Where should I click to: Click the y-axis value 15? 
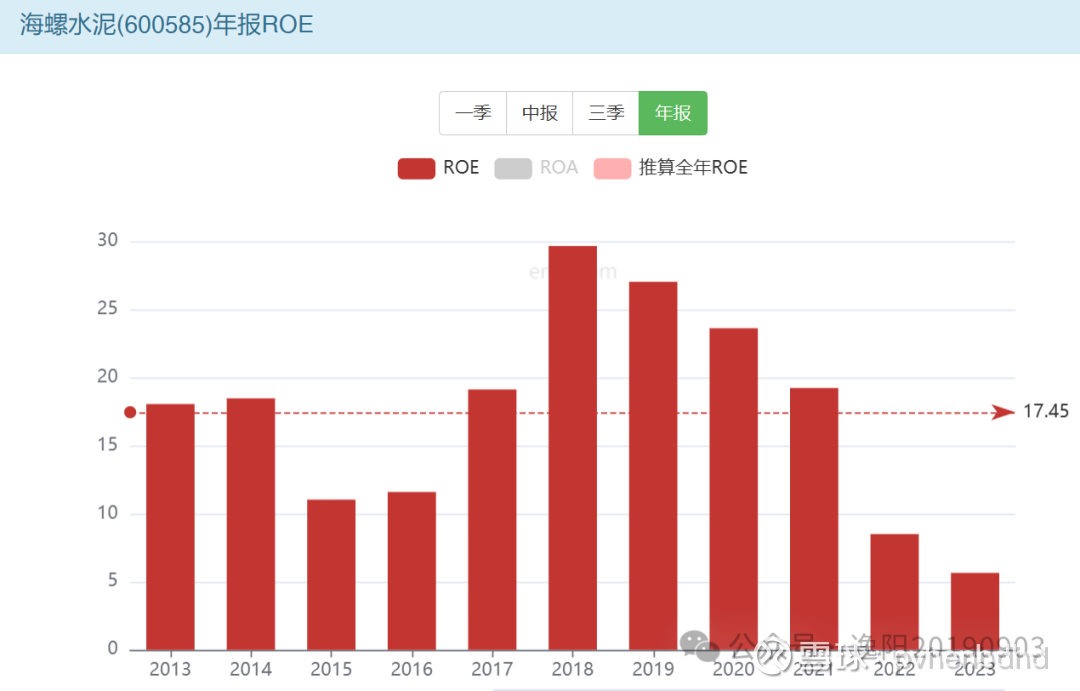[x=107, y=444]
